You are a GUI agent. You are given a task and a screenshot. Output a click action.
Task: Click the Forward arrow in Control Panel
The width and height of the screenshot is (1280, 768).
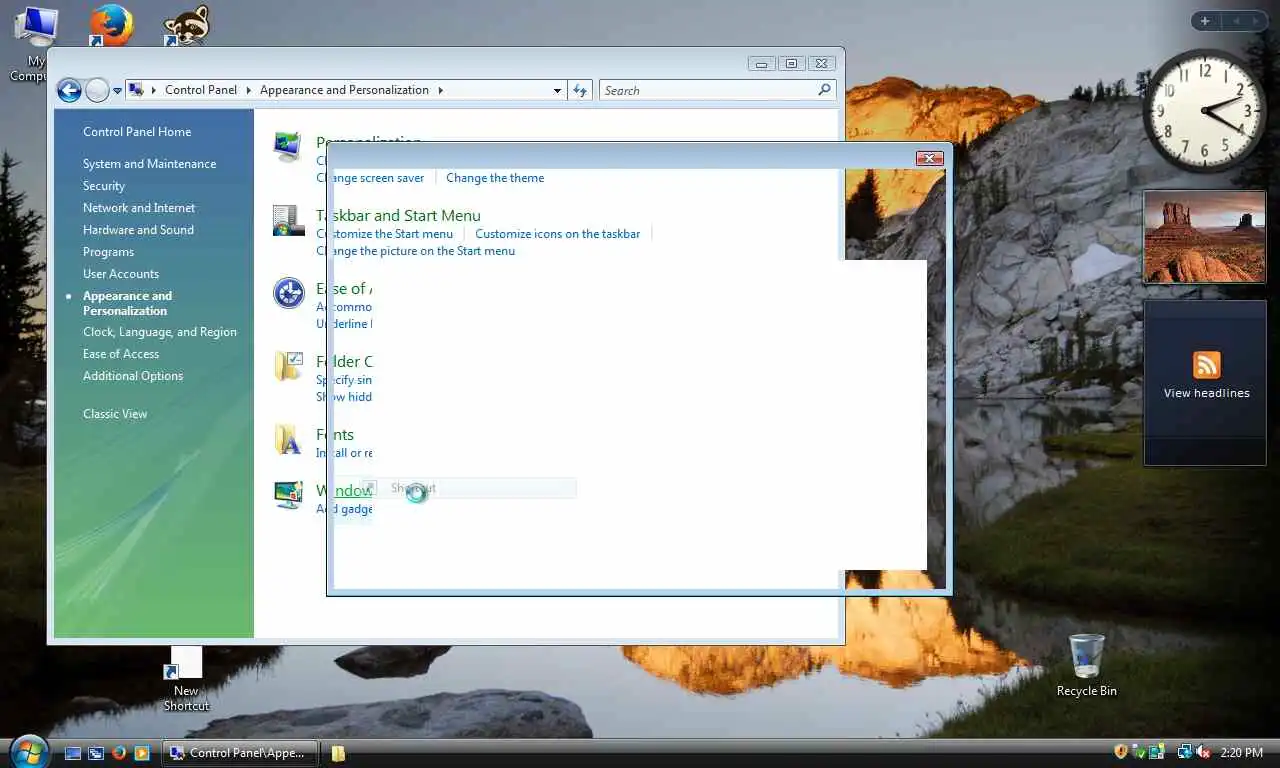coord(97,91)
